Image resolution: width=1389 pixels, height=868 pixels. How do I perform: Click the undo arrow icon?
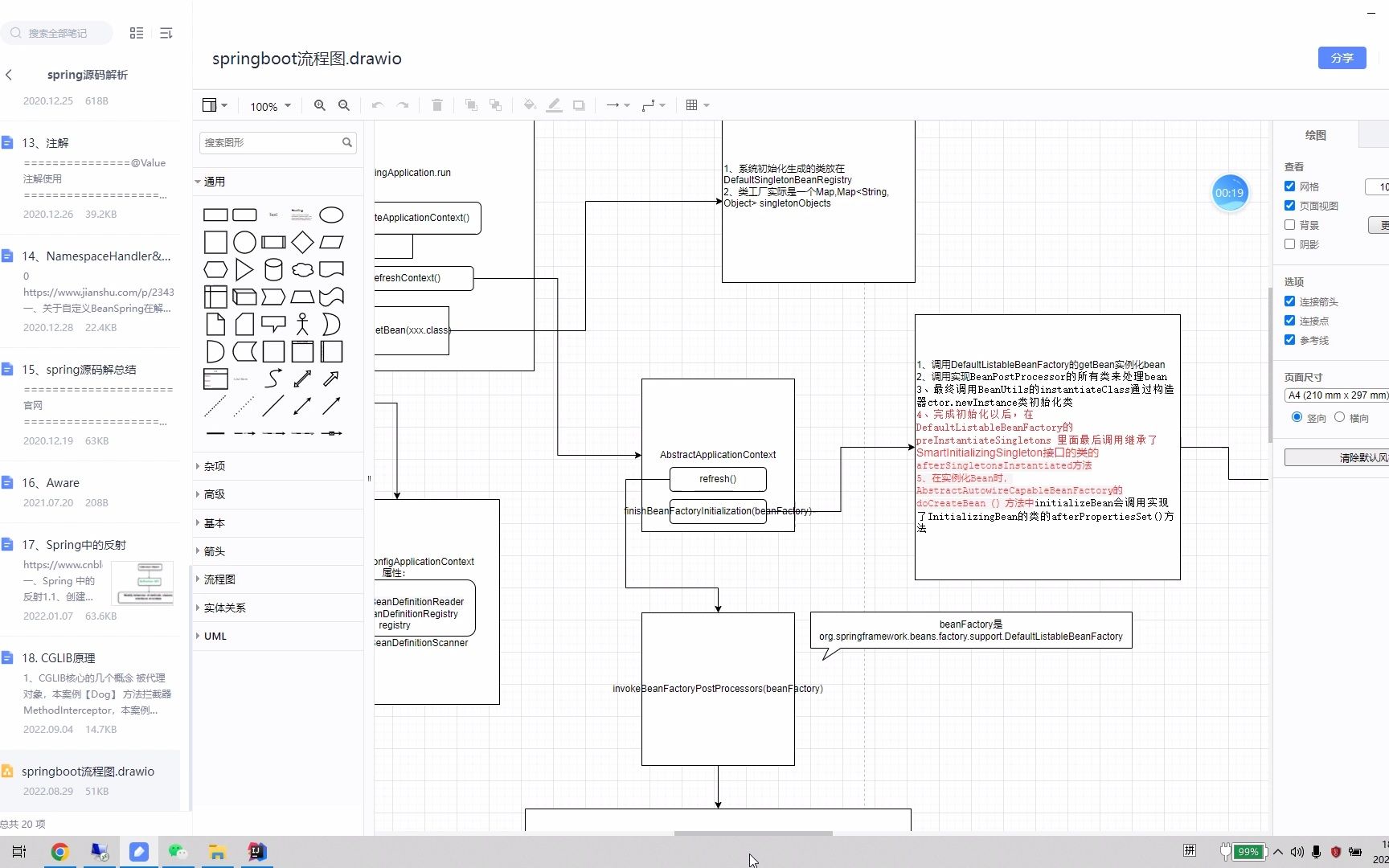click(x=378, y=105)
